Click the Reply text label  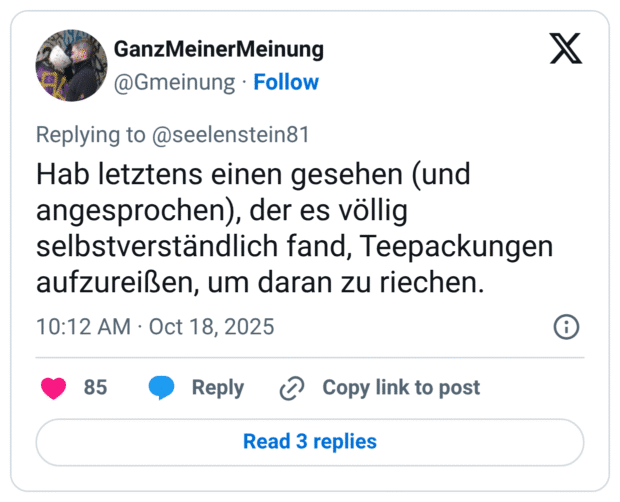(217, 388)
